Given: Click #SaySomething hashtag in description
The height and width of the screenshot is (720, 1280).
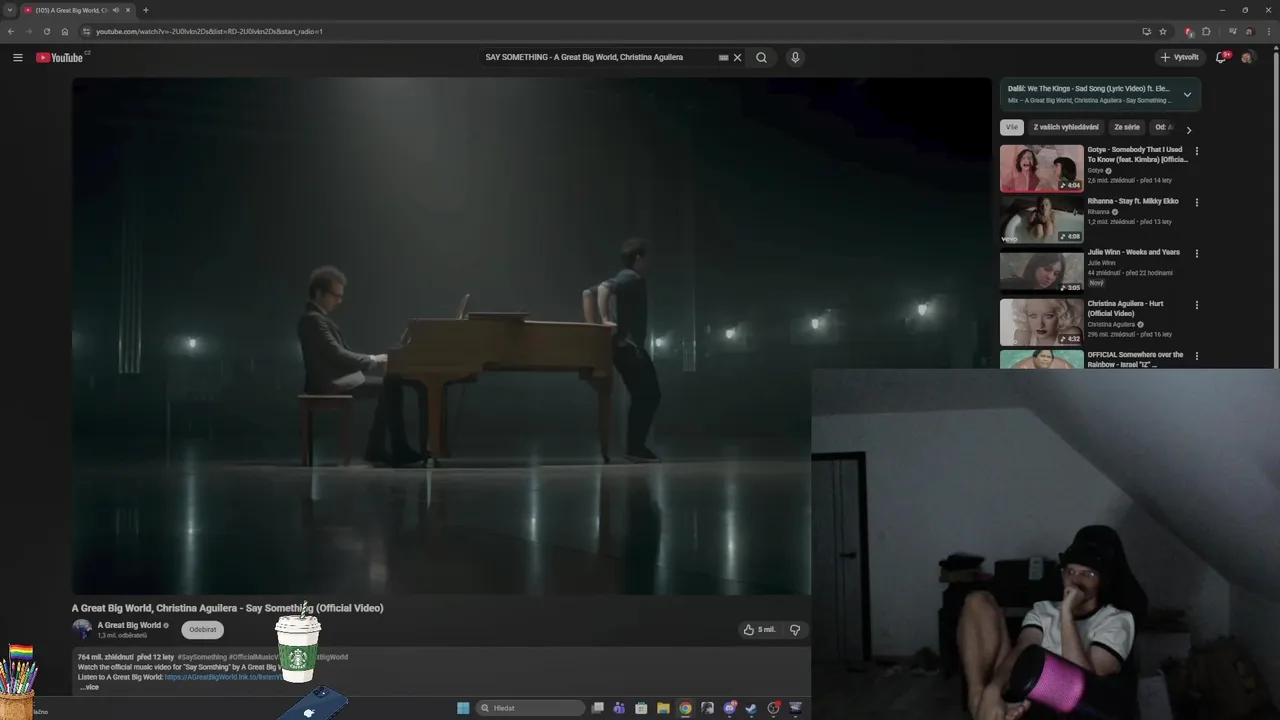Looking at the screenshot, I should click(203, 657).
